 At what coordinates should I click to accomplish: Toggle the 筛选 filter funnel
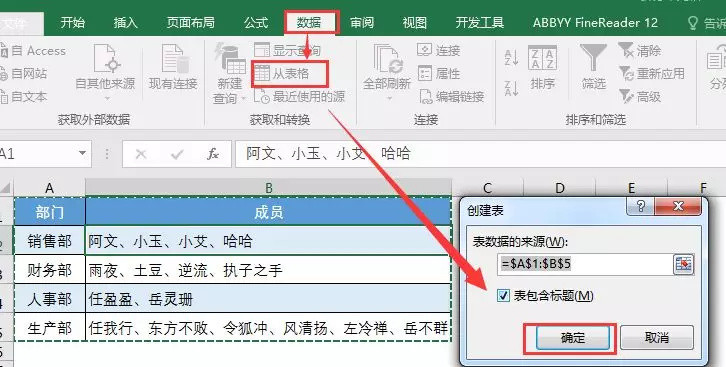click(x=594, y=68)
